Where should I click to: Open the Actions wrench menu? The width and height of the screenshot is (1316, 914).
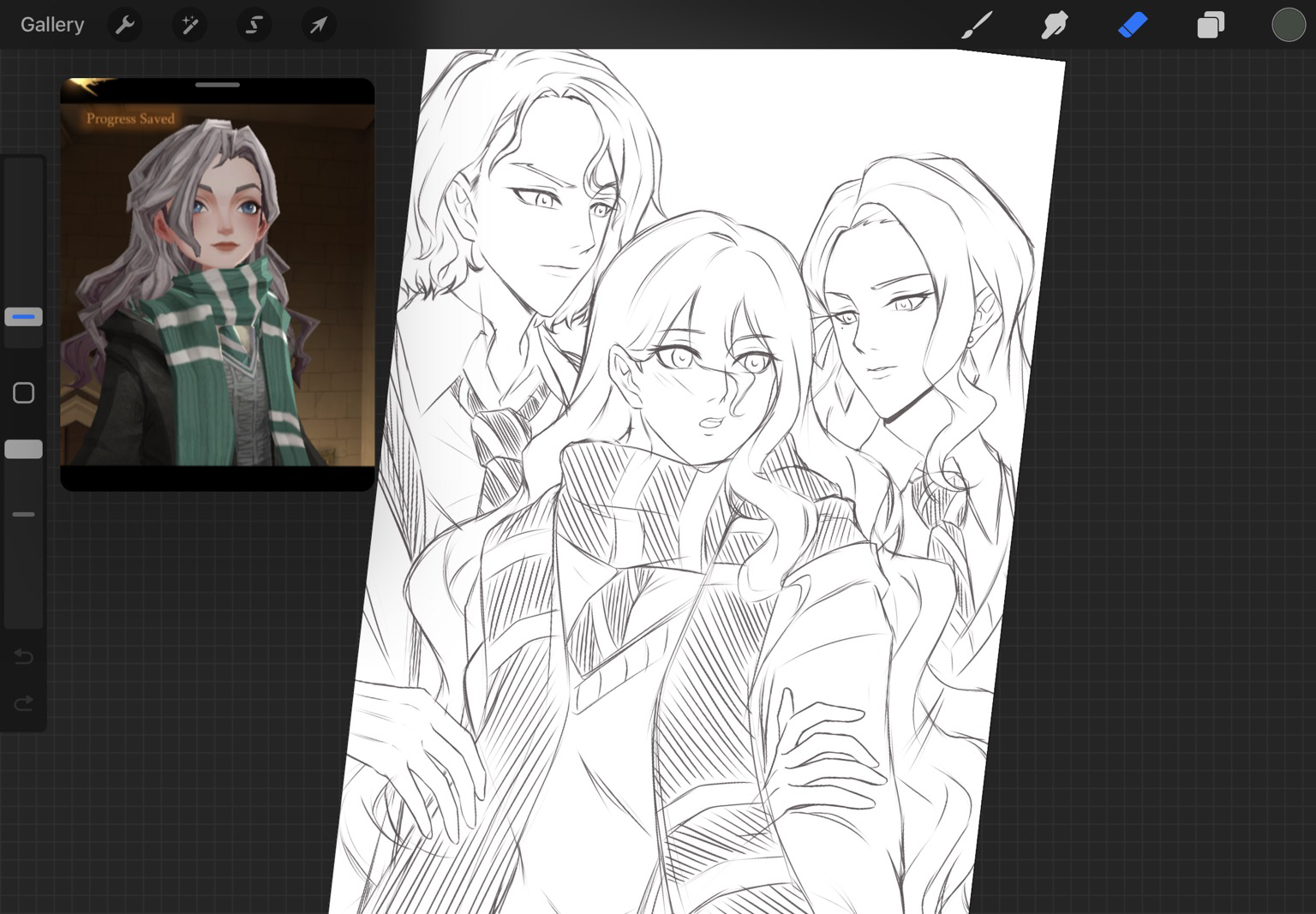tap(125, 25)
